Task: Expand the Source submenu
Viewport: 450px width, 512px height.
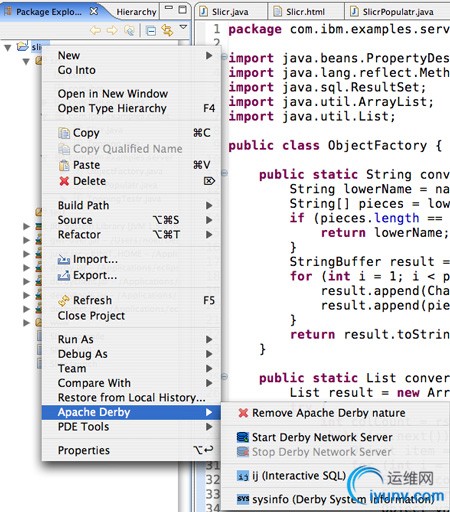Action: pyautogui.click(x=131, y=220)
